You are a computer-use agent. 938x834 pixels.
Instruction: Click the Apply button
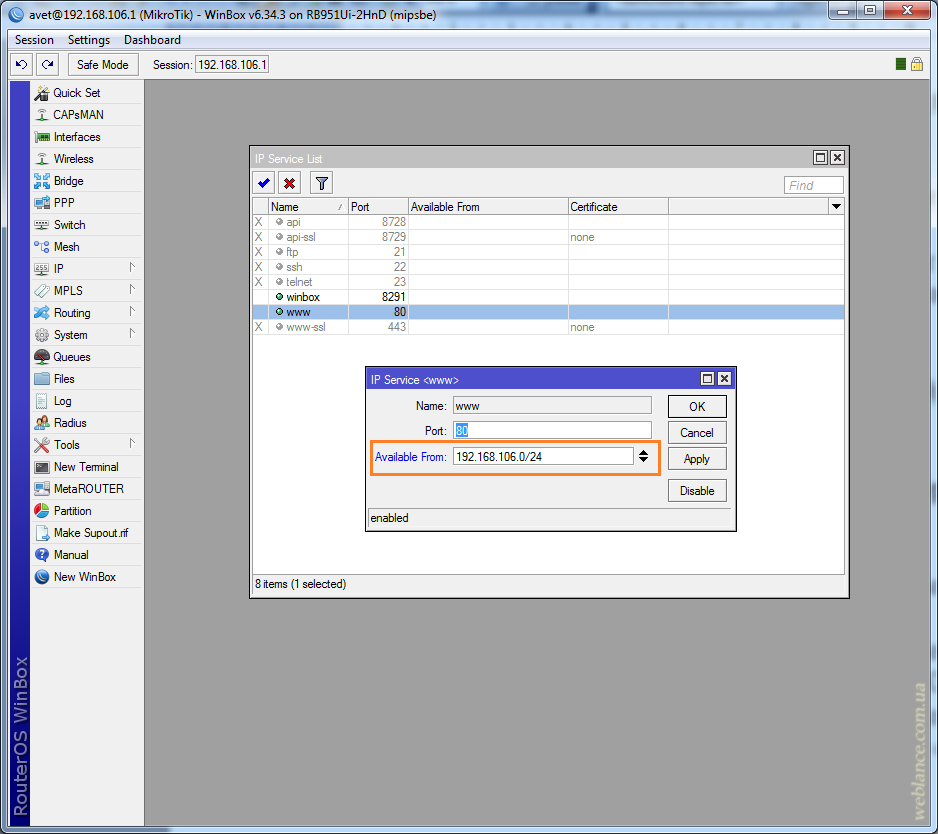pos(696,459)
